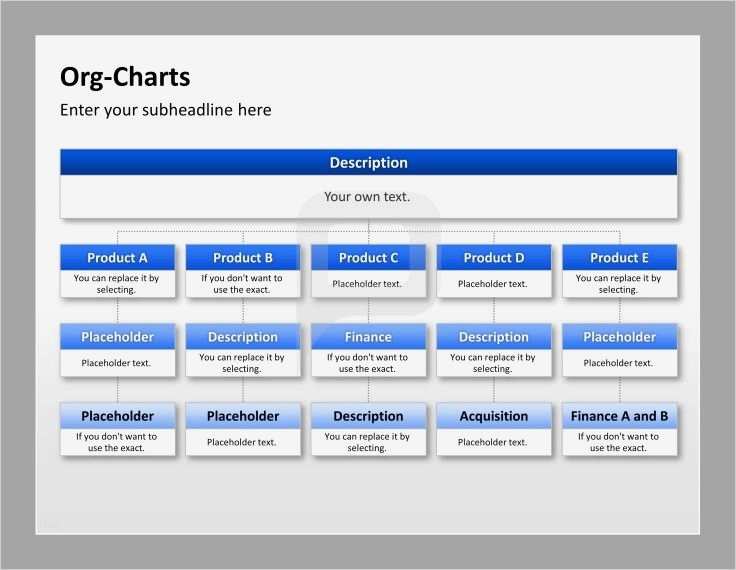
Task: Click the Product B header box
Action: pyautogui.click(x=243, y=258)
